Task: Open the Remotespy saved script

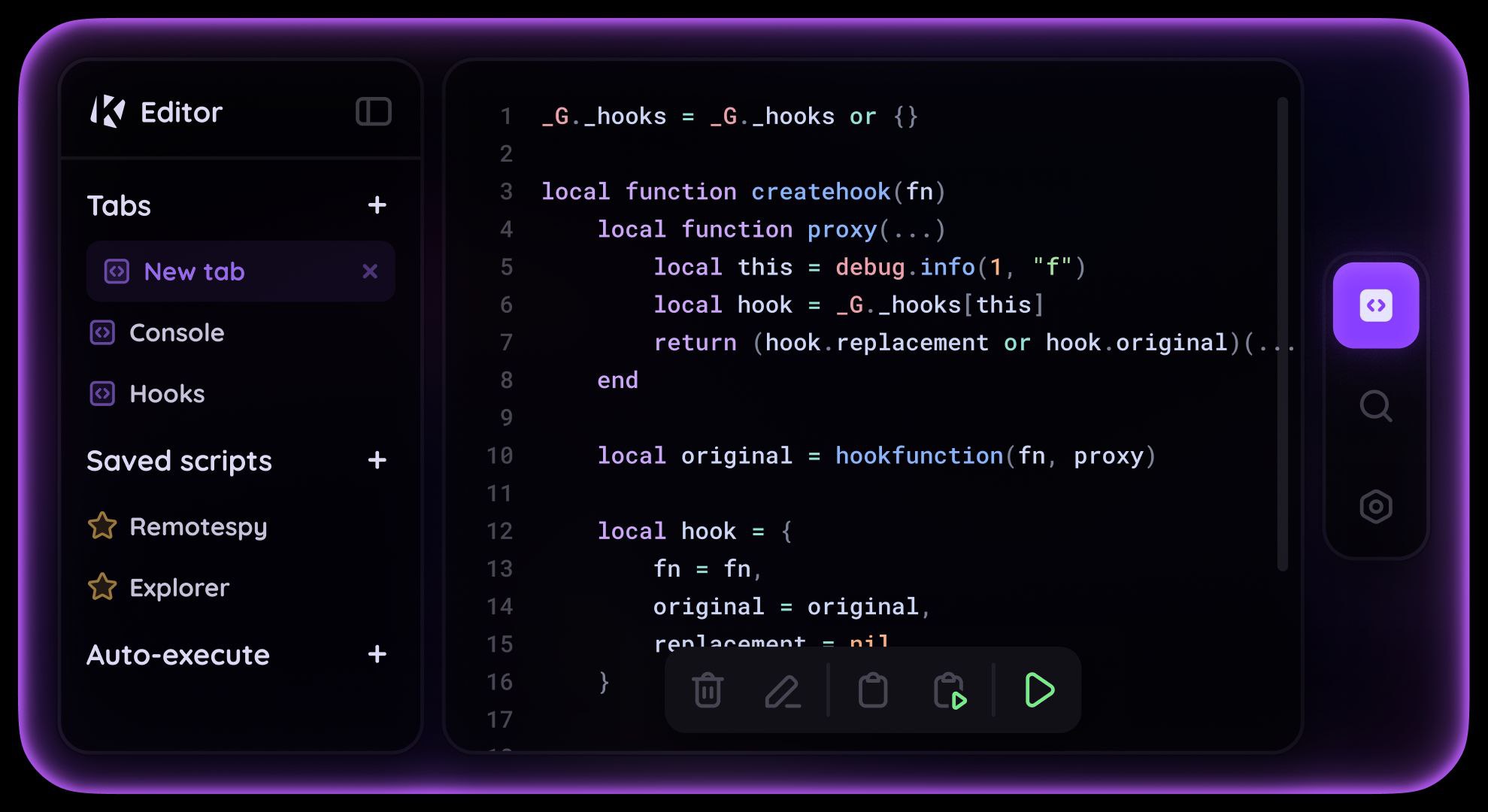Action: tap(198, 527)
